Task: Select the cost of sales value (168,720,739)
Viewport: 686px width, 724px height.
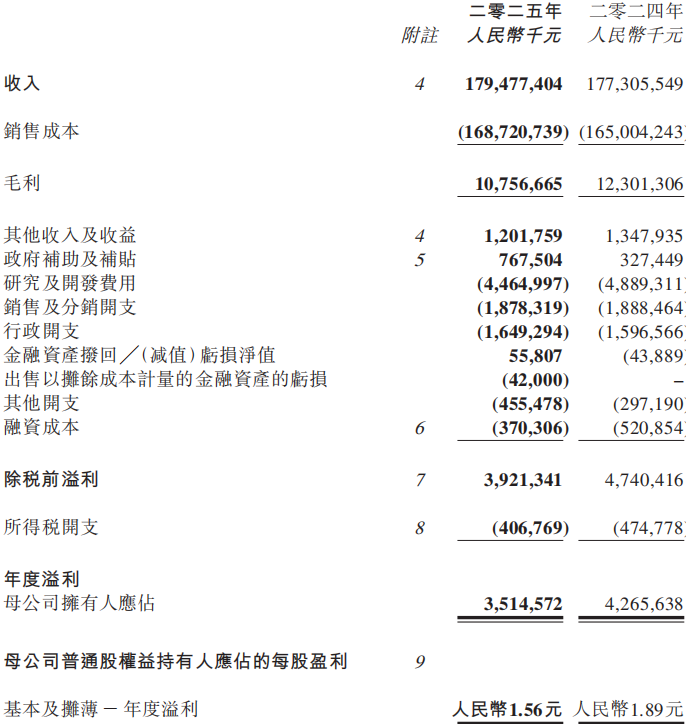Action: (x=514, y=132)
